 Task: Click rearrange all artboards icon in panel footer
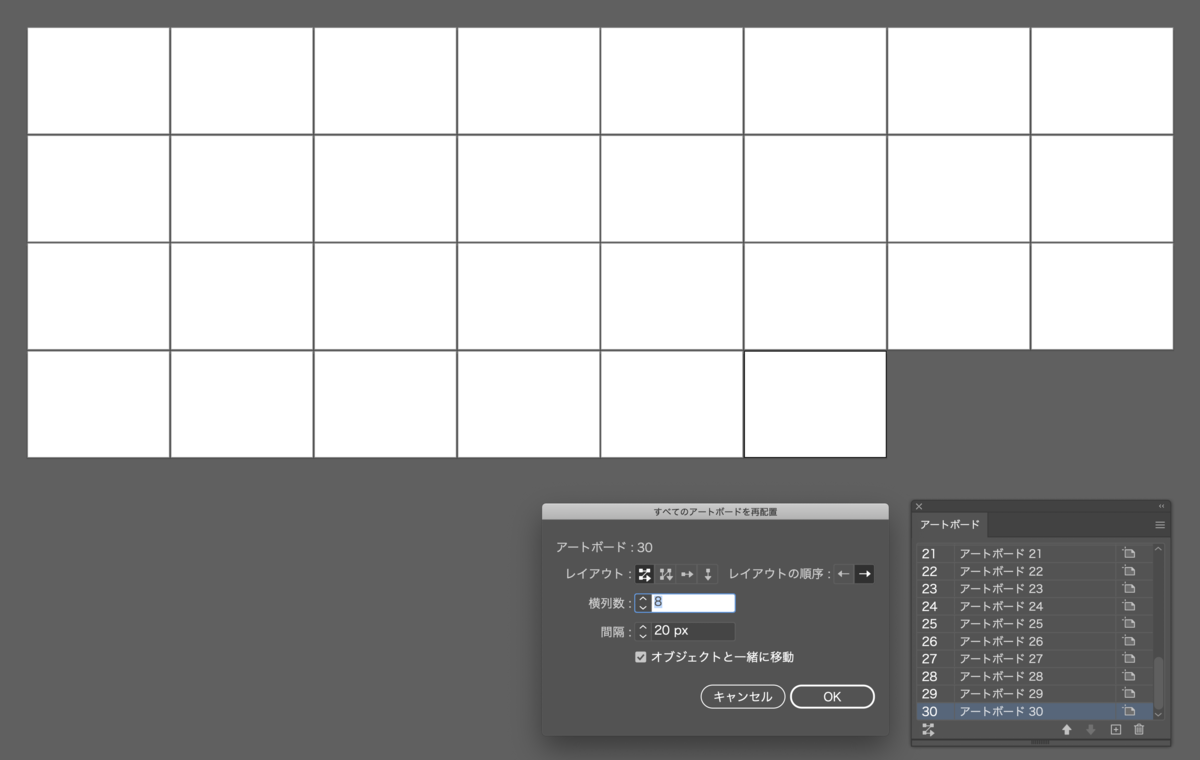point(928,730)
